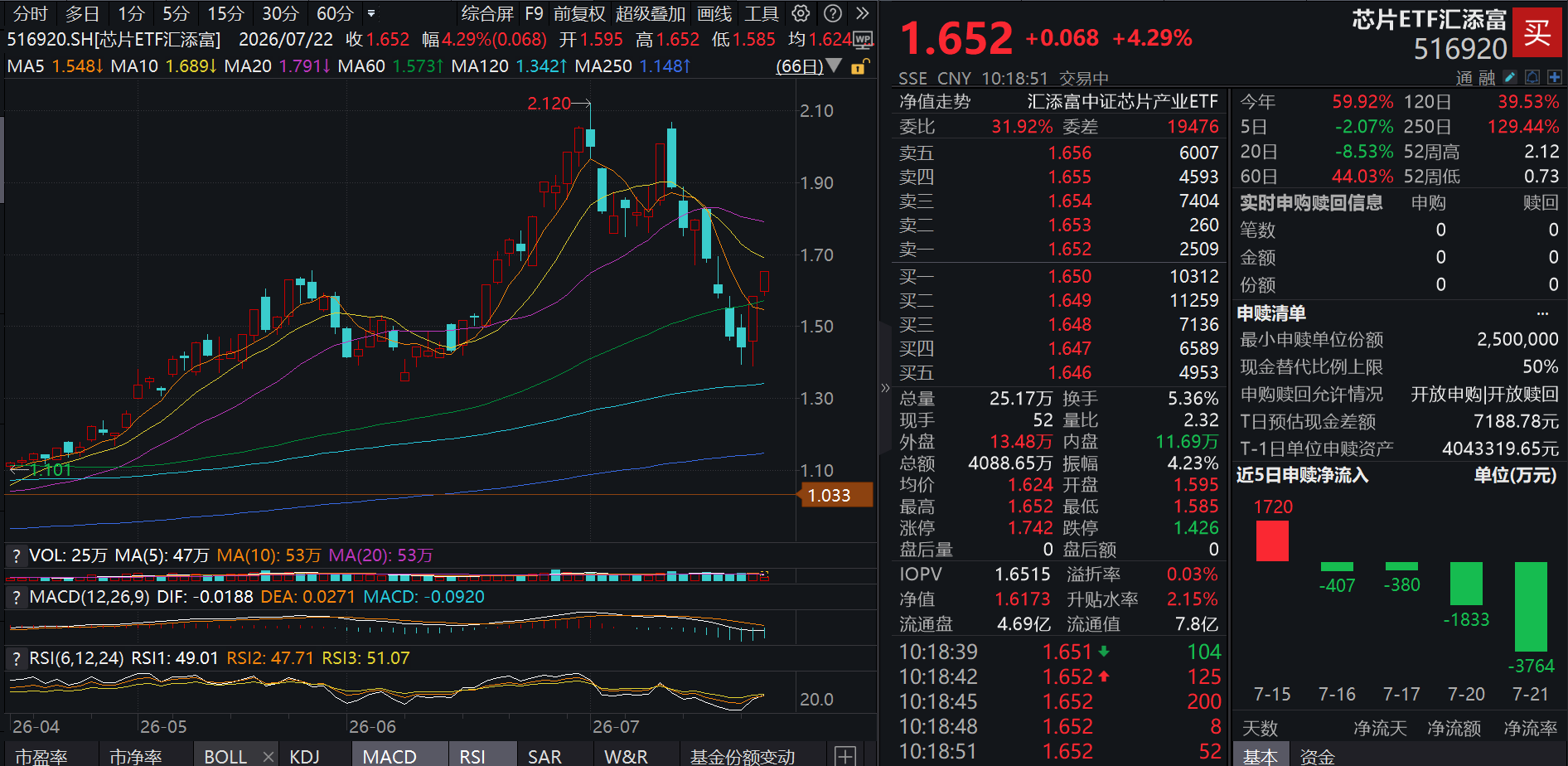Close the BOLL indicator tab
Viewport: 1568px width, 766px height.
point(268,756)
